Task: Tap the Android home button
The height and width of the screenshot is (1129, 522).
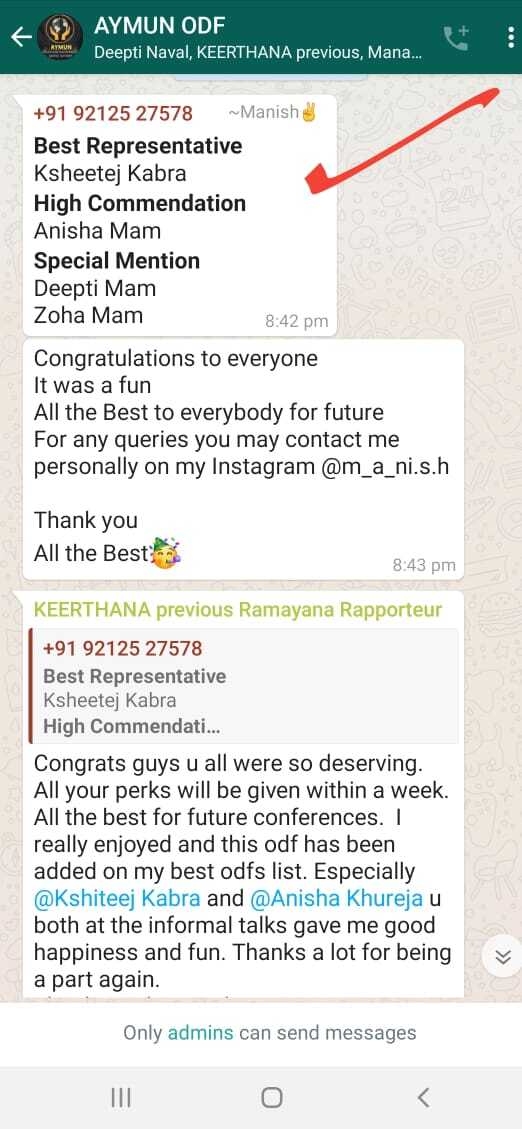Action: [271, 1097]
